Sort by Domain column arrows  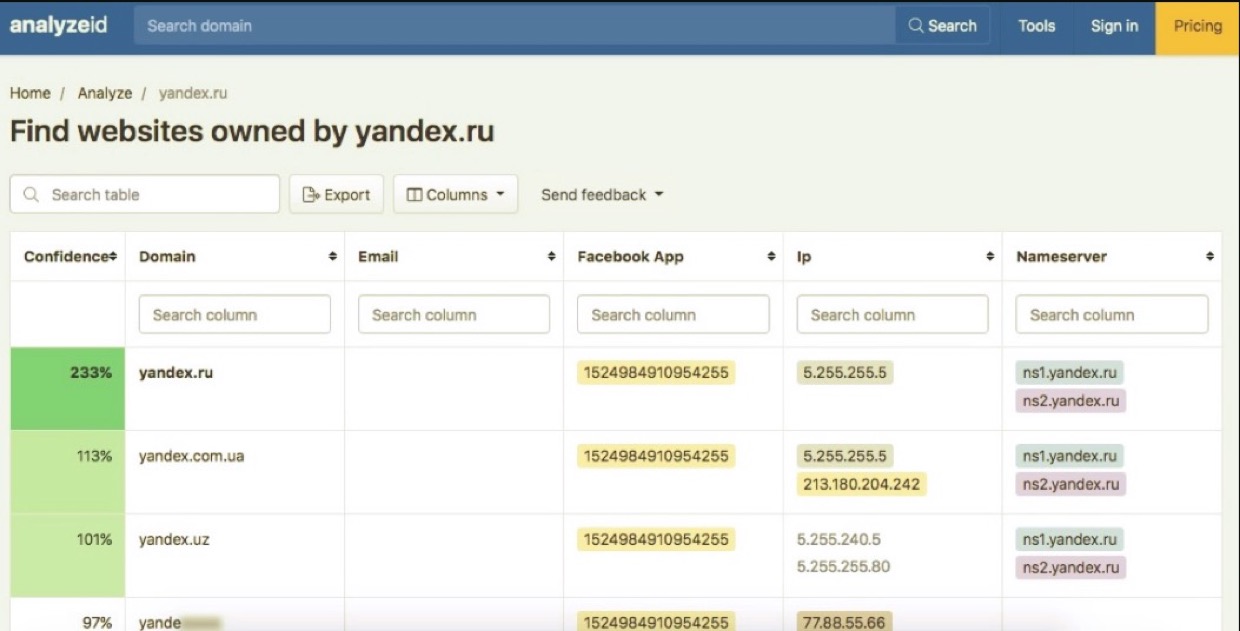333,257
